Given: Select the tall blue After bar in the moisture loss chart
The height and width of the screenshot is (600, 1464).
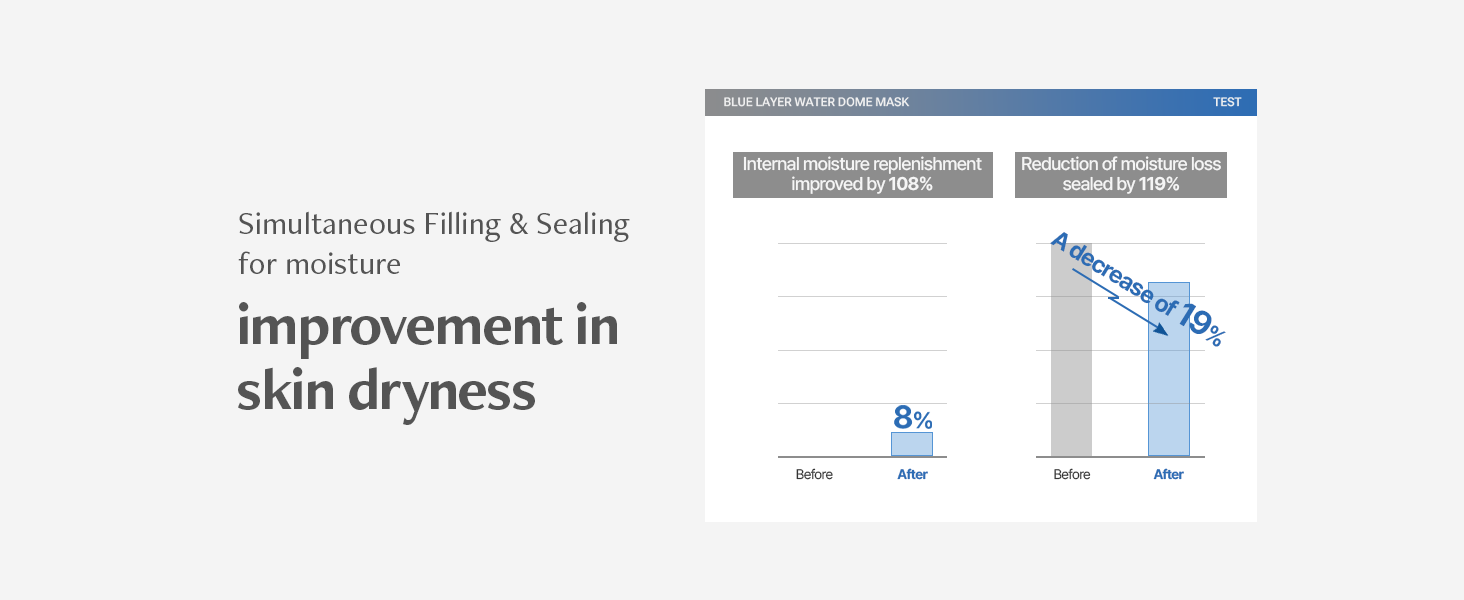Looking at the screenshot, I should [1168, 400].
